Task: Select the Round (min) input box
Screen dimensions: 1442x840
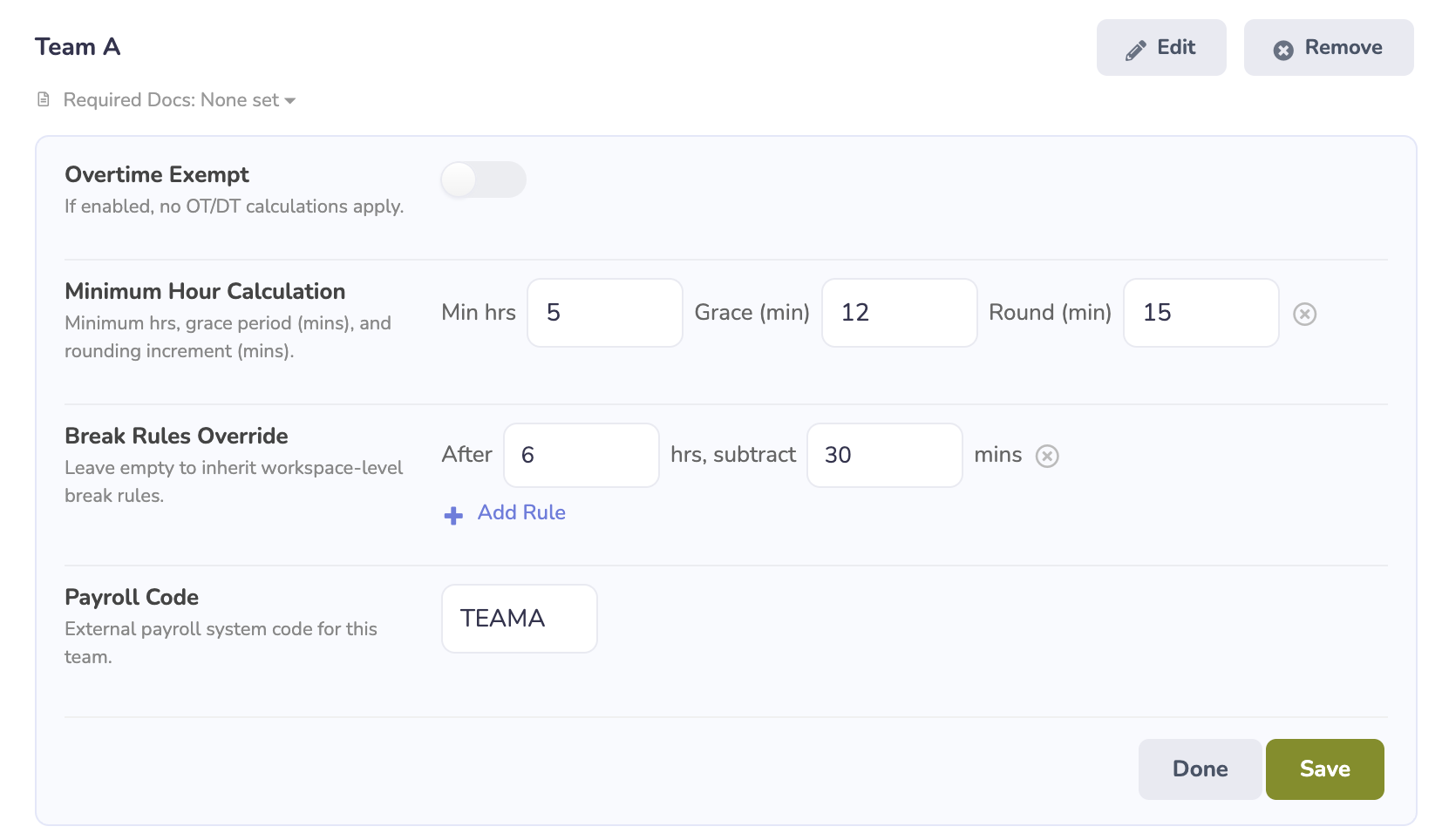Action: [1201, 313]
